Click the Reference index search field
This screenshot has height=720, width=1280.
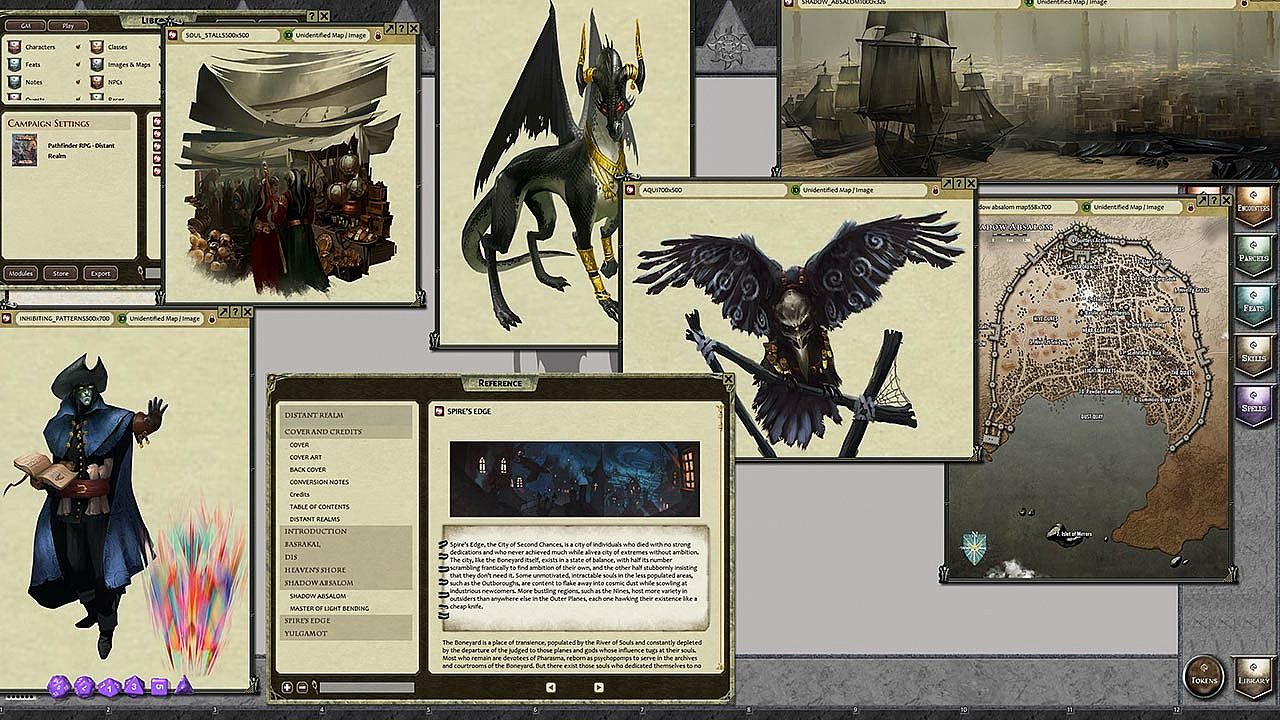pos(366,687)
